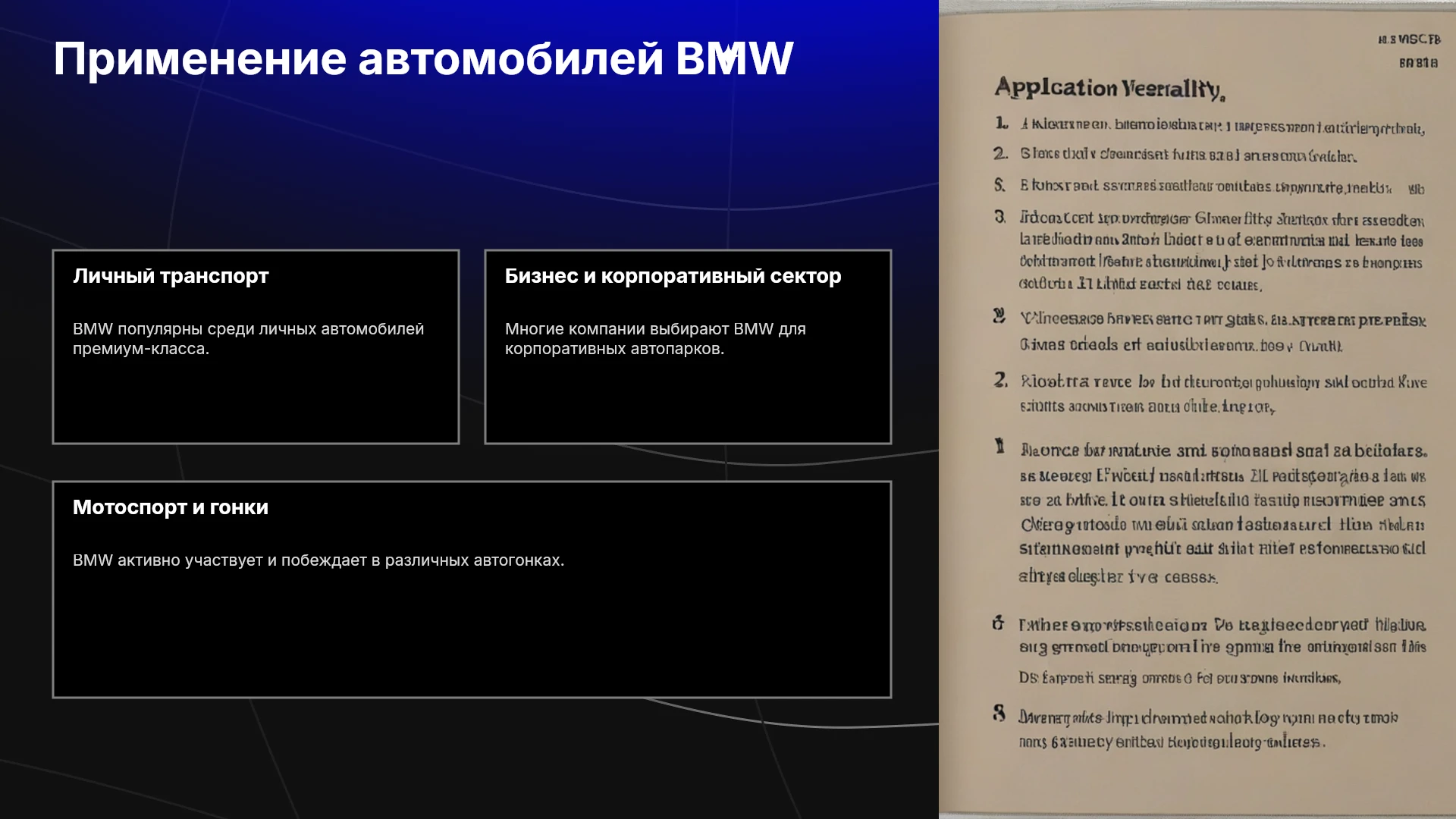This screenshot has width=1456, height=819.
Task: Click the document photo on the right
Action: tap(1197, 409)
